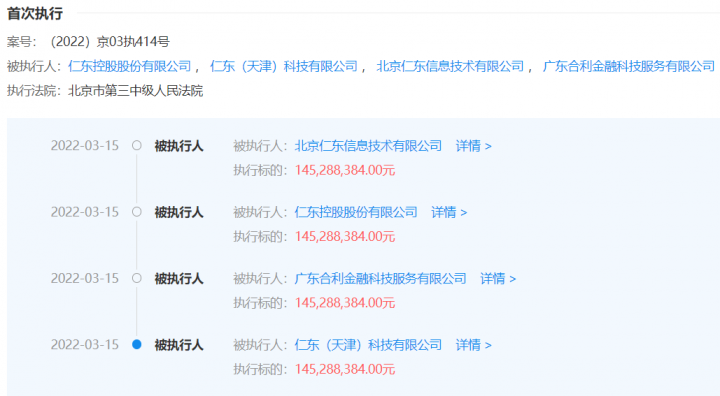Click date 2022-03-15 beside 仁东（天津）科技有限公司
The width and height of the screenshot is (720, 396).
(x=84, y=345)
